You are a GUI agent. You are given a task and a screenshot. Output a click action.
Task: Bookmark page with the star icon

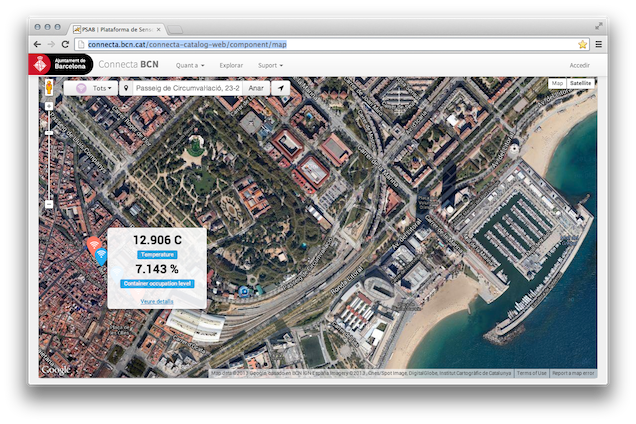[582, 44]
